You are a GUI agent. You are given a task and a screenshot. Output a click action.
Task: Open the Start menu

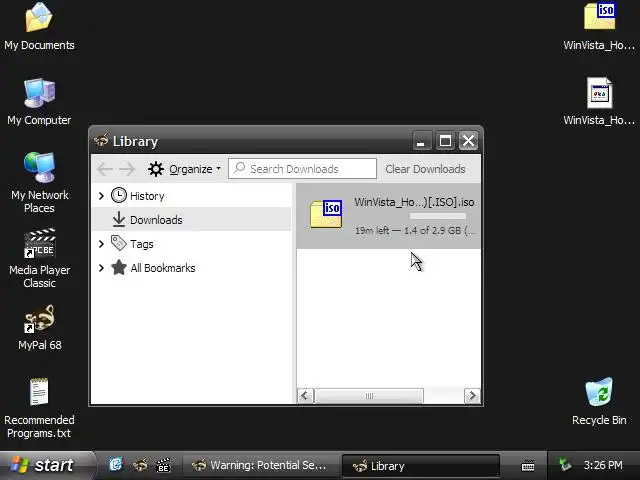pos(46,465)
